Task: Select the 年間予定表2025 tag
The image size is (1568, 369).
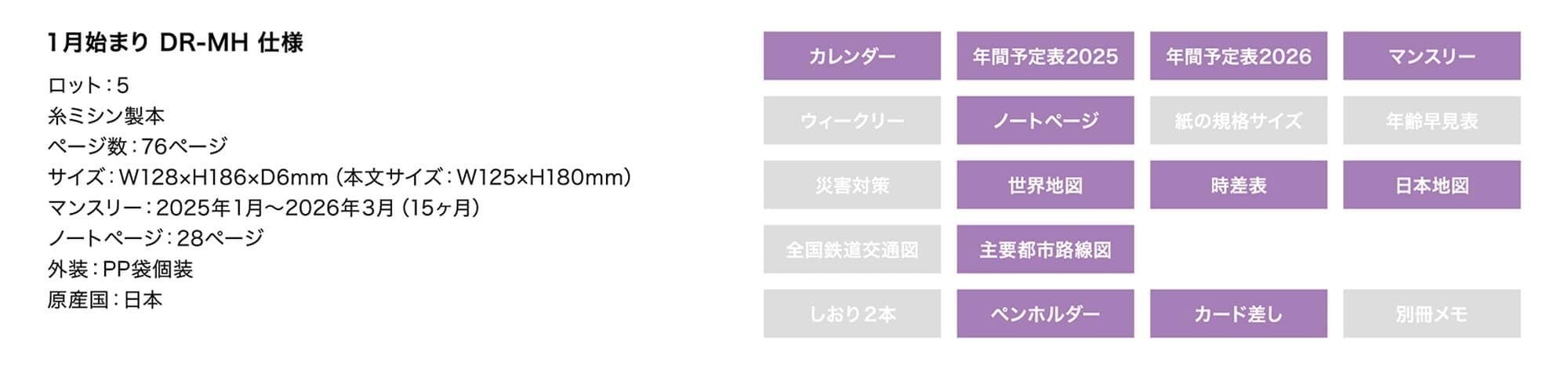Action: point(1045,56)
